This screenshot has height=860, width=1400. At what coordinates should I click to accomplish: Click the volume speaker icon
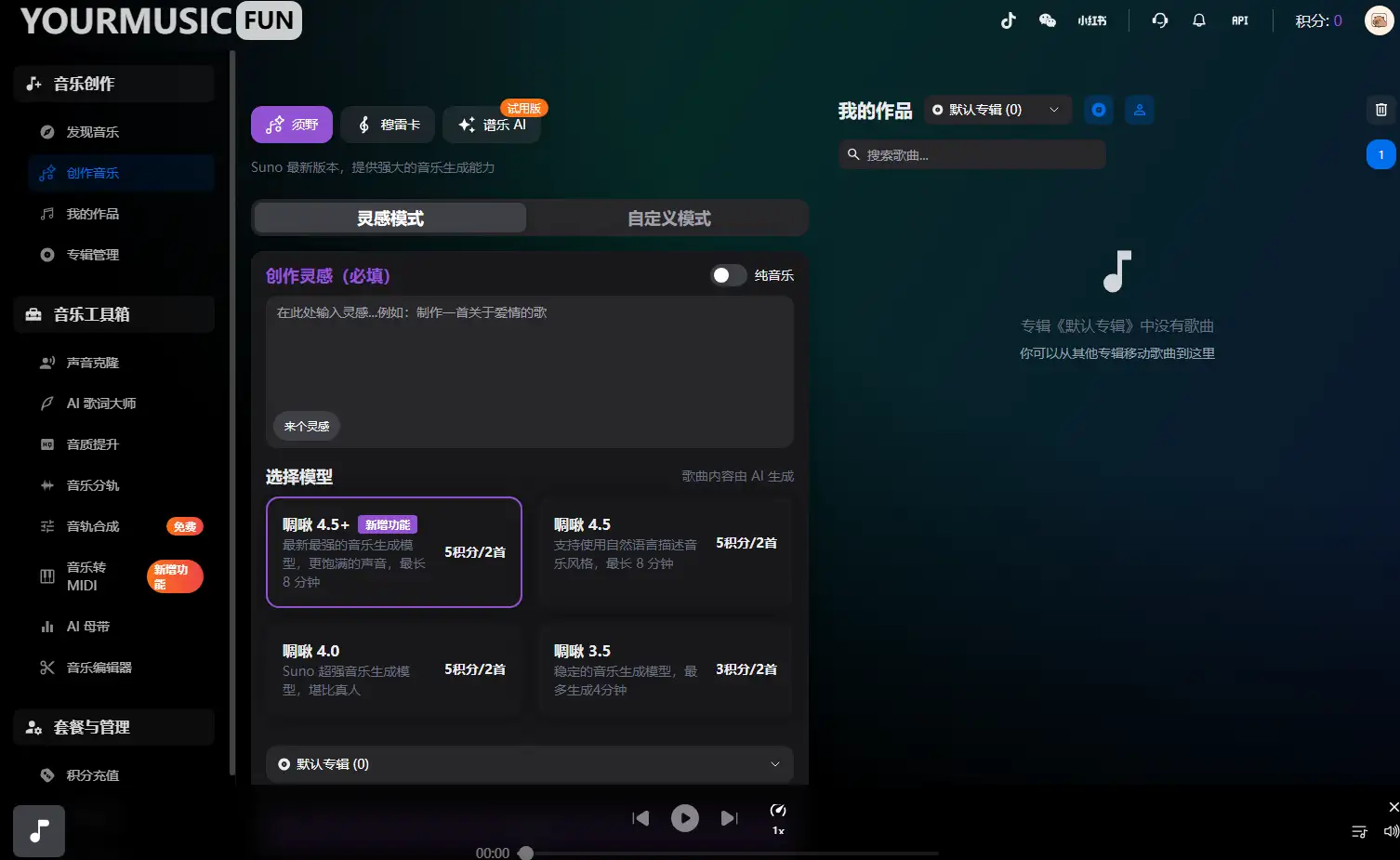(1392, 831)
